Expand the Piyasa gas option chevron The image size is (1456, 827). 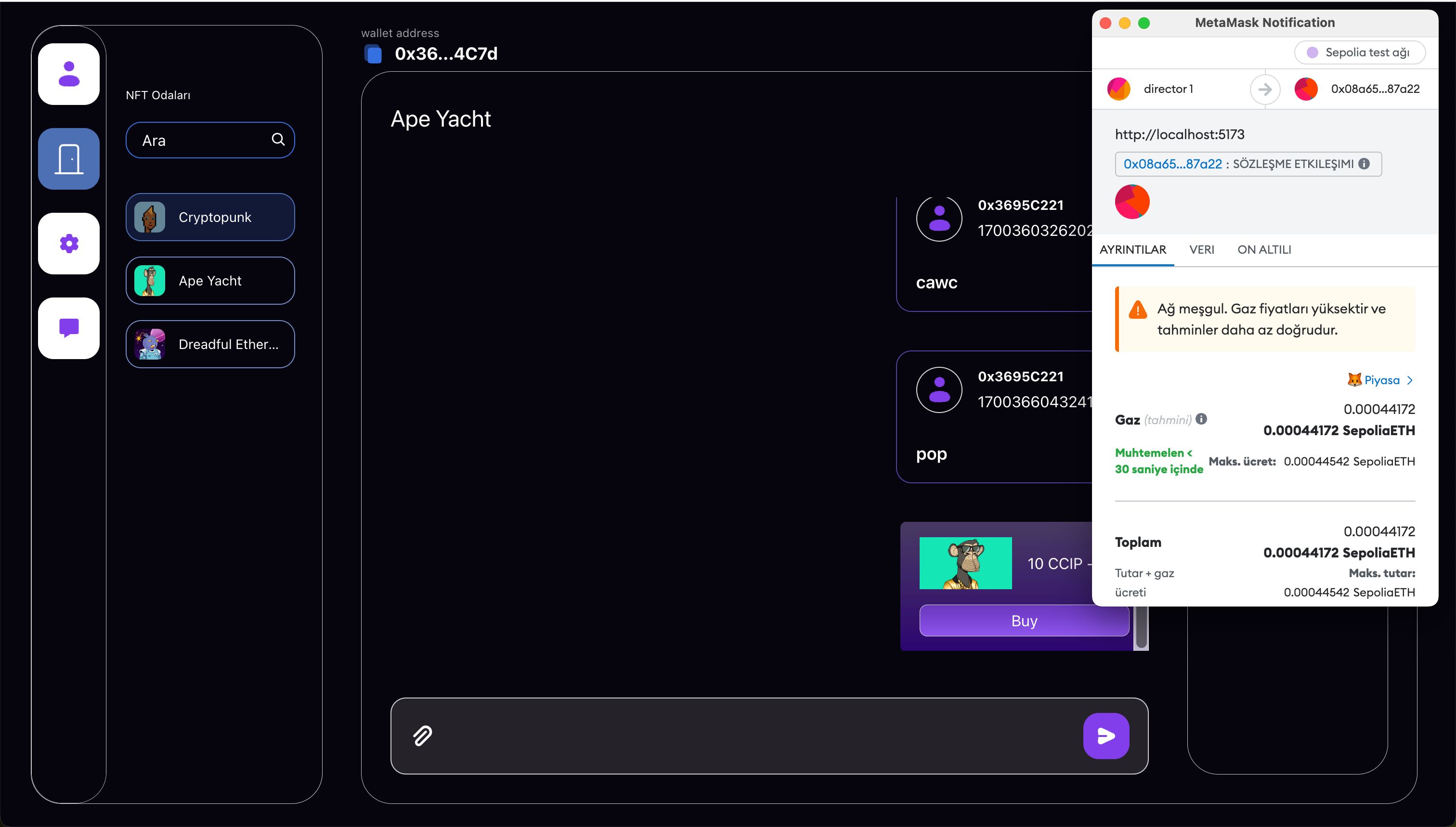[x=1410, y=380]
